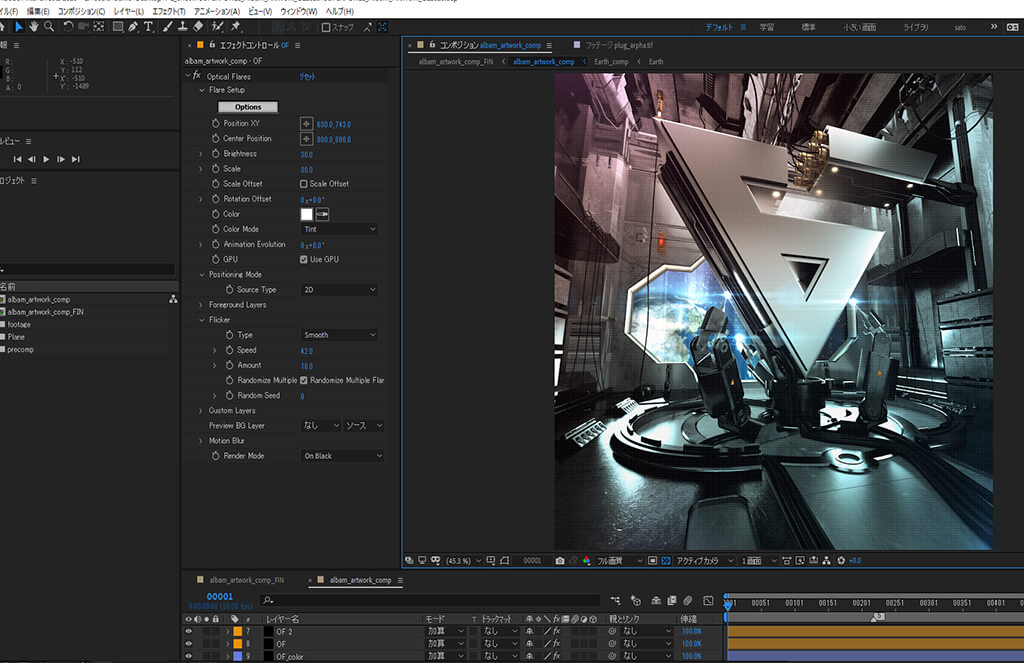This screenshot has height=663, width=1024.
Task: Toggle Randomize Multiple Flares checkbox
Action: [304, 380]
